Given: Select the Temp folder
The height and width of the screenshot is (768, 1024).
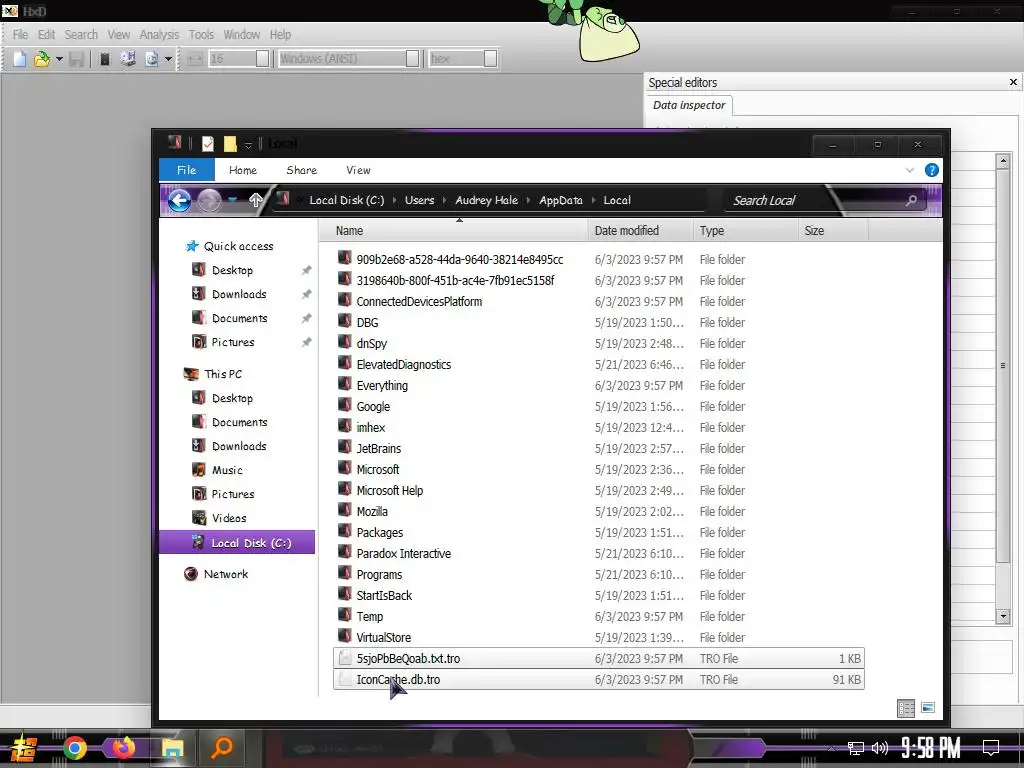Looking at the screenshot, I should pos(370,616).
